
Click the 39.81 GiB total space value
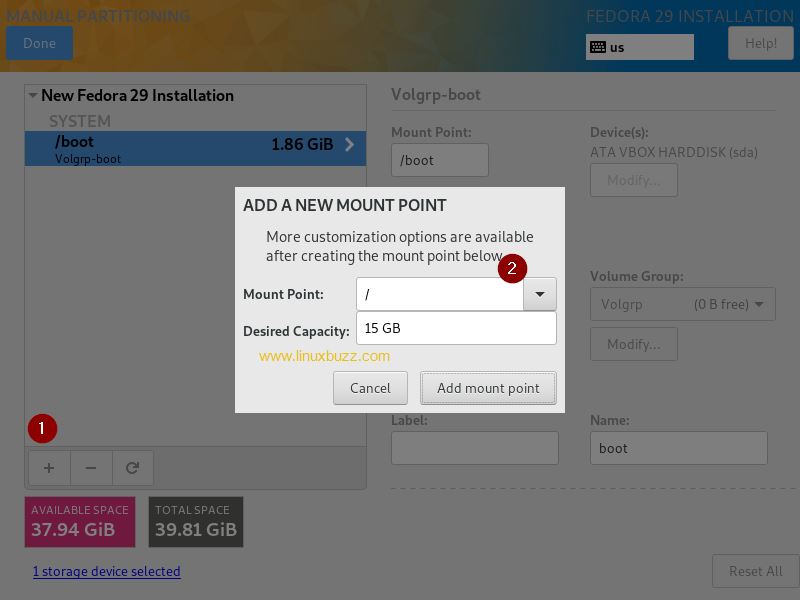pos(196,530)
